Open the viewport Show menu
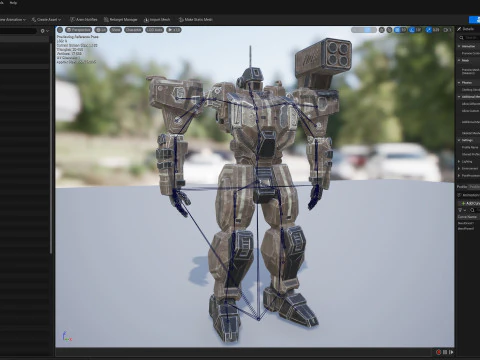The width and height of the screenshot is (480, 360). point(116,30)
